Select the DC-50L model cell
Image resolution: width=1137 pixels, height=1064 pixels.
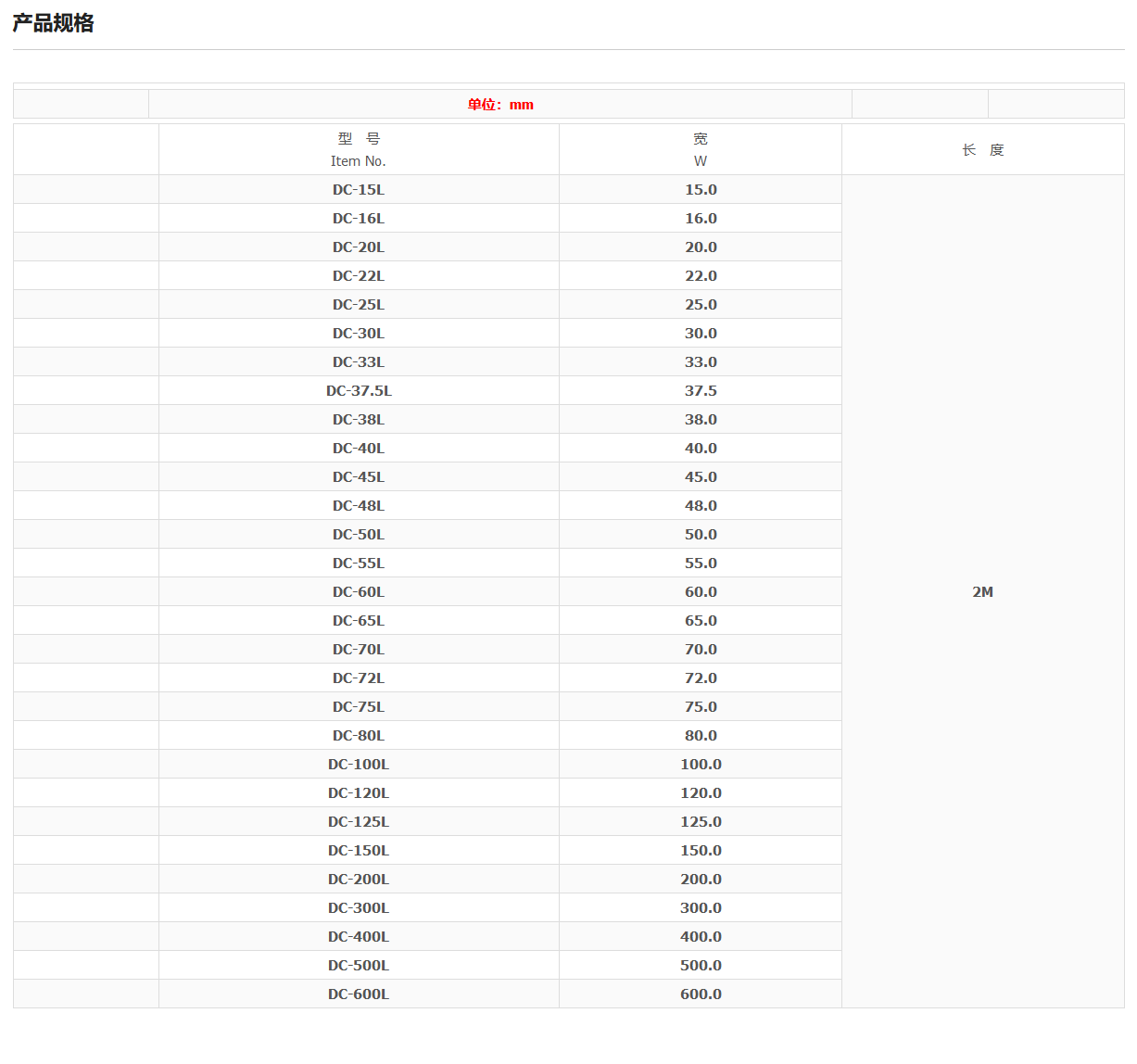coord(359,535)
